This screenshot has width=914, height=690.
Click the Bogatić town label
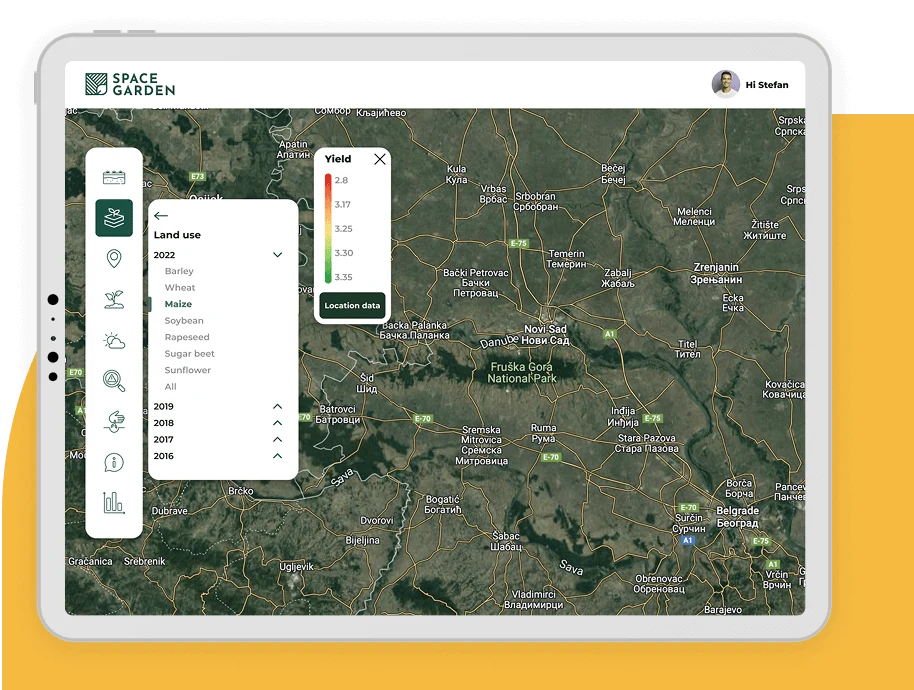pyautogui.click(x=443, y=504)
